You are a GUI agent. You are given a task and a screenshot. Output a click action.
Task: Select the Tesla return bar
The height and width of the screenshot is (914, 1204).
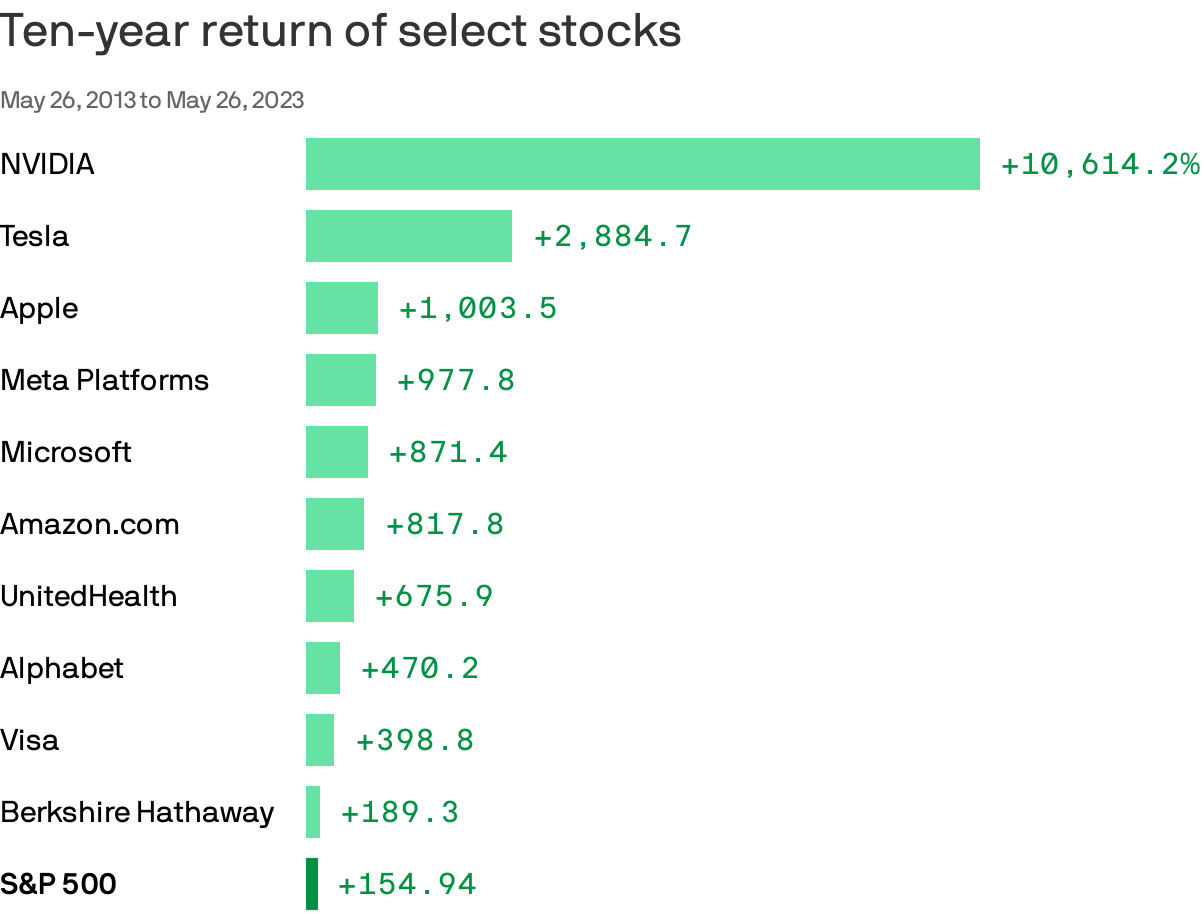408,236
